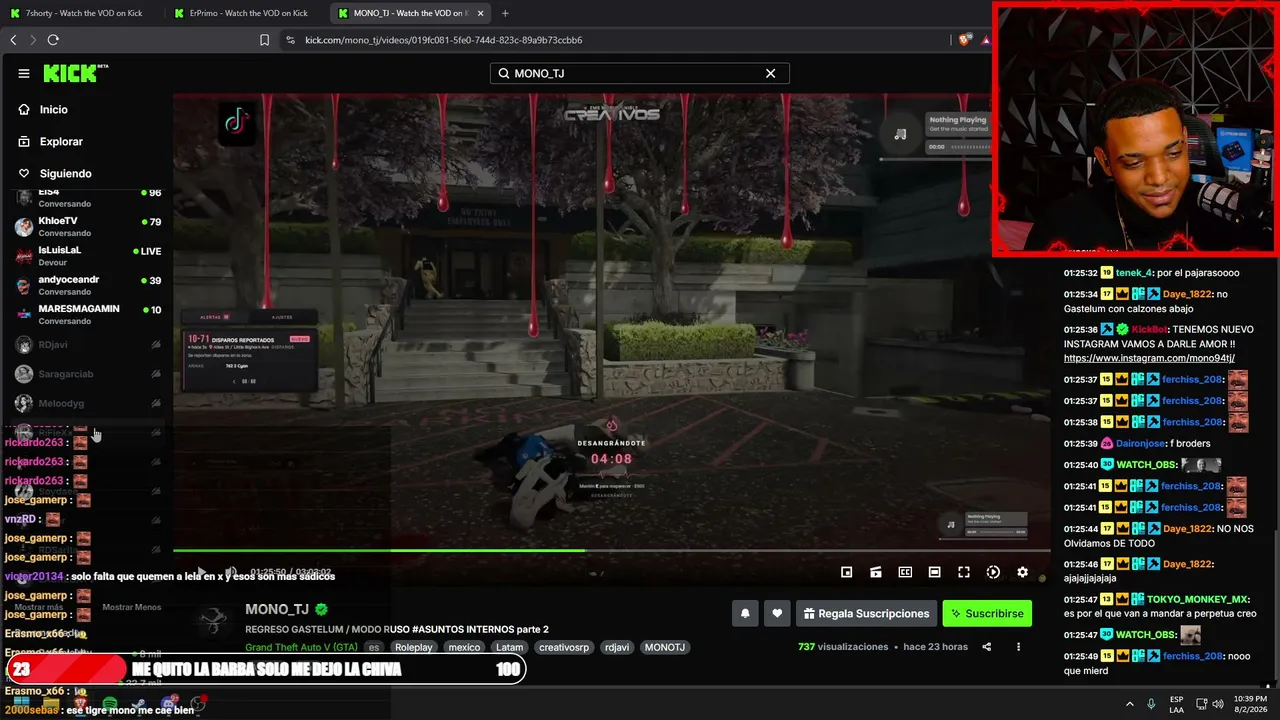Share the video

pos(986,647)
